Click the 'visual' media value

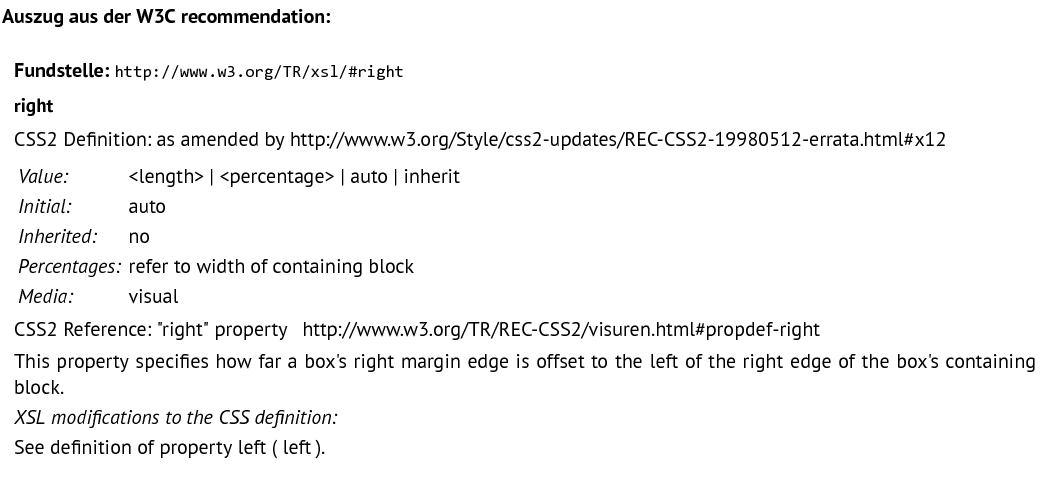[x=153, y=296]
